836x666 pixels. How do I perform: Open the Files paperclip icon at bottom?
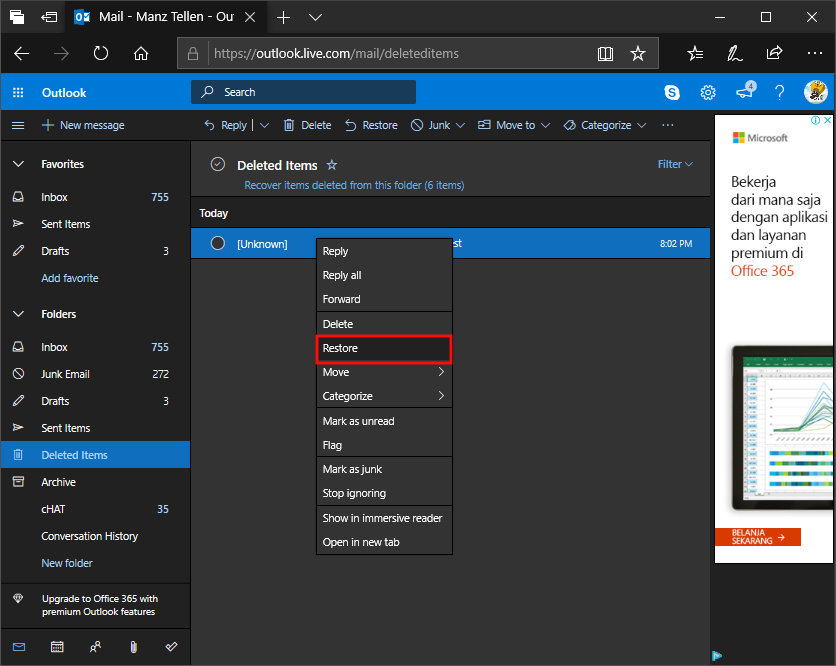[x=133, y=646]
